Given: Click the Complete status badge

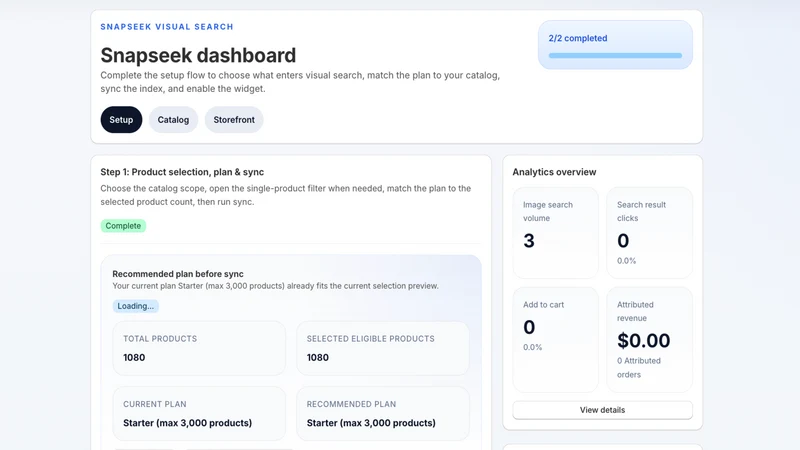Looking at the screenshot, I should [123, 226].
